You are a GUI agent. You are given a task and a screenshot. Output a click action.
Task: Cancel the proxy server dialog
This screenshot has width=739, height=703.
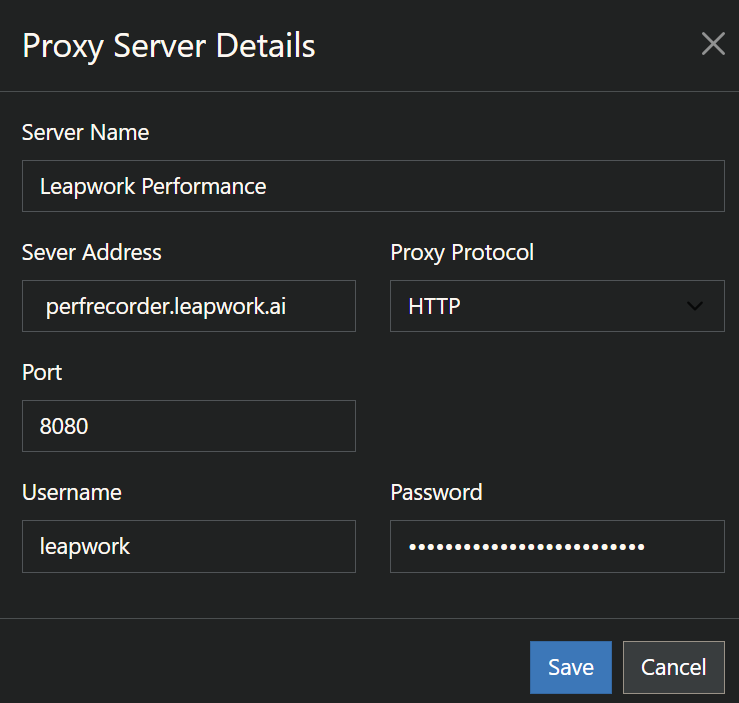tap(673, 667)
